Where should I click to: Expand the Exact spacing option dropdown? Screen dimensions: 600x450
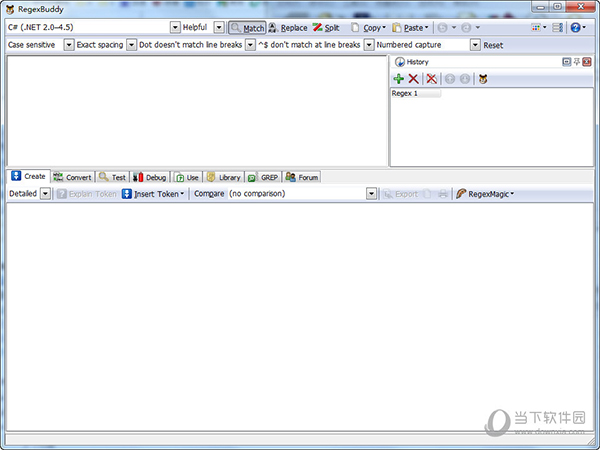coord(131,45)
